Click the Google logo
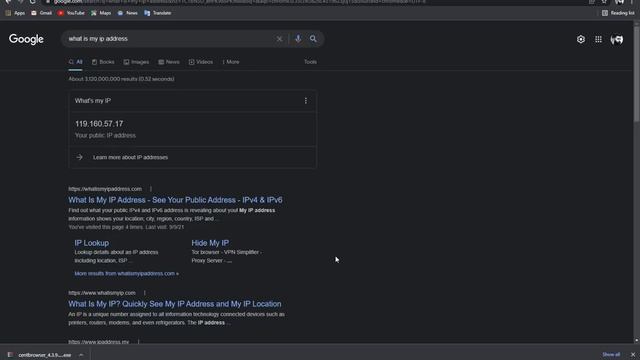The image size is (640, 360). [26, 39]
